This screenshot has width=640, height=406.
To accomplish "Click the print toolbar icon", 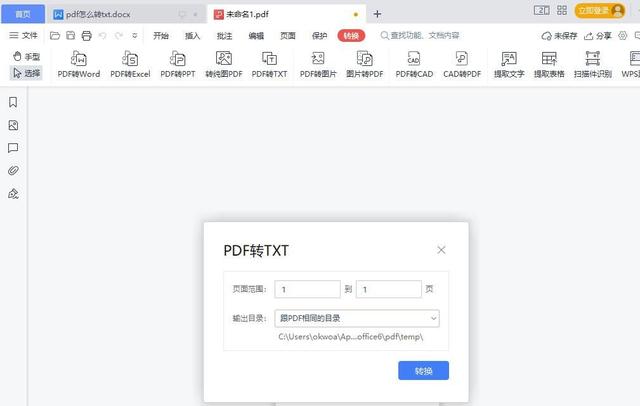I will coord(87,36).
